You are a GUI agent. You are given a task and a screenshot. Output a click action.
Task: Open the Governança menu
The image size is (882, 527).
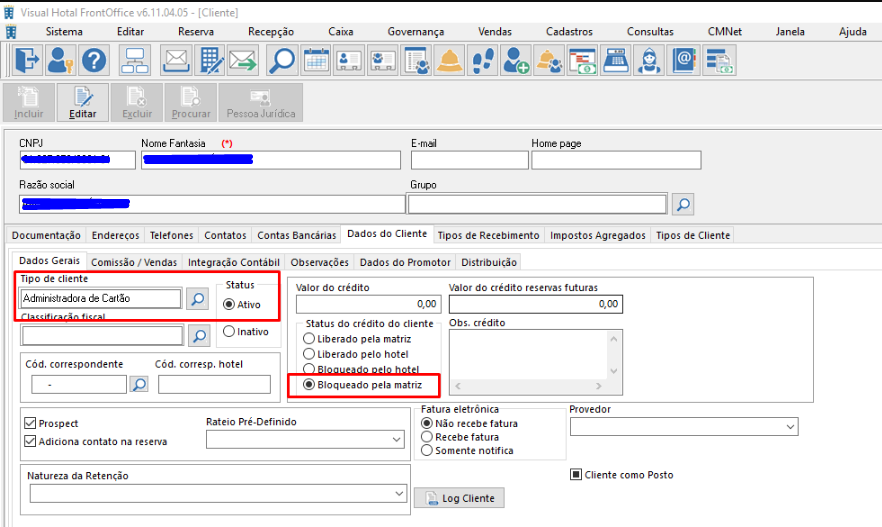point(416,31)
